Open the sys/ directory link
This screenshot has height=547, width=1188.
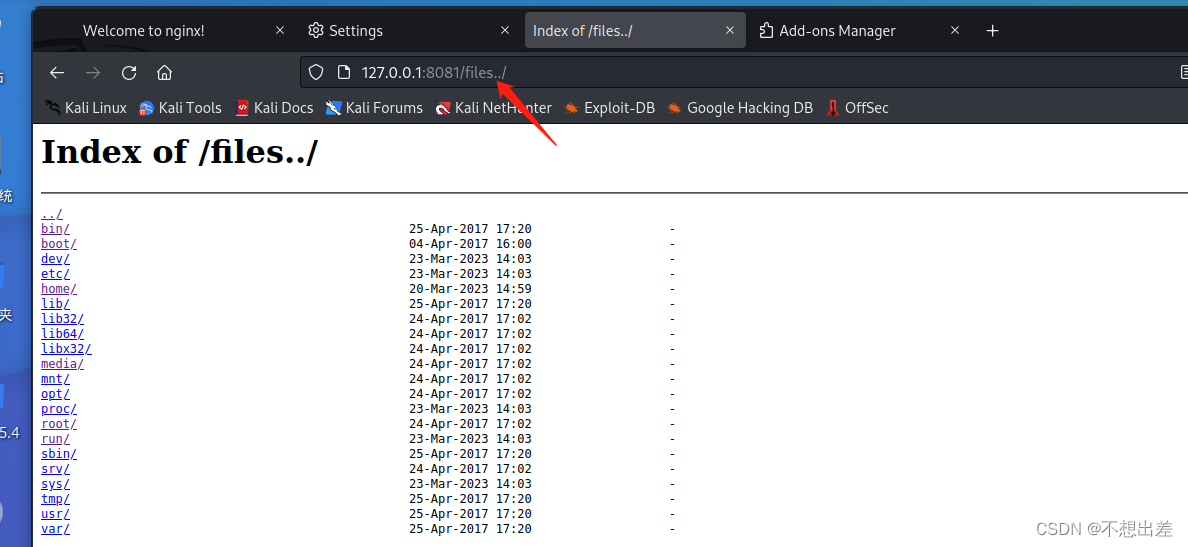(55, 484)
